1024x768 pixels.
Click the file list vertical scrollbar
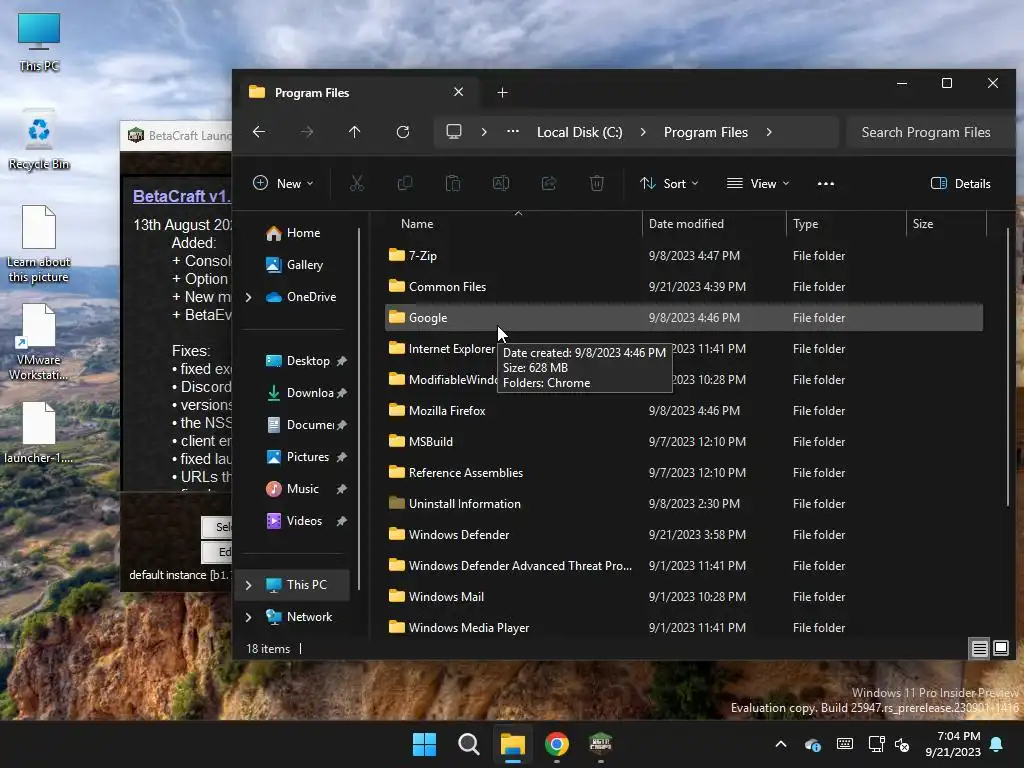[x=1008, y=366]
